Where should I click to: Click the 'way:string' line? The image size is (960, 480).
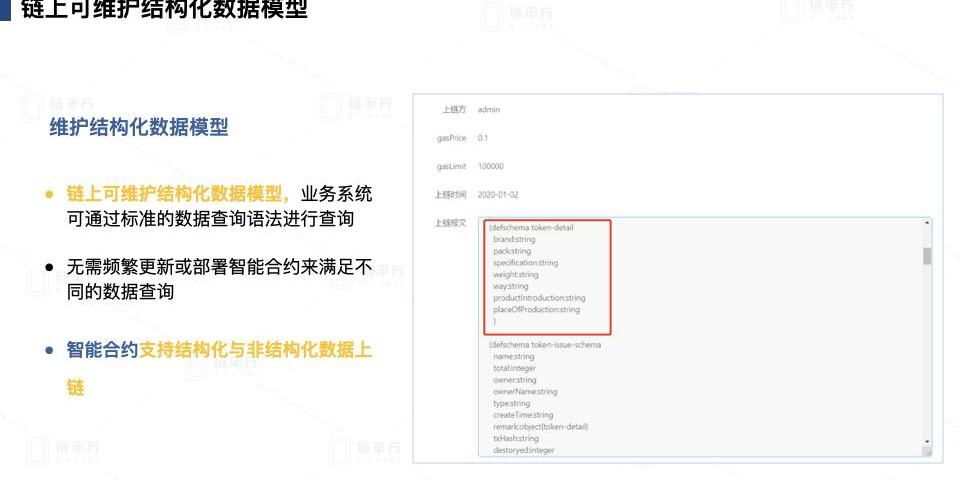(x=510, y=286)
